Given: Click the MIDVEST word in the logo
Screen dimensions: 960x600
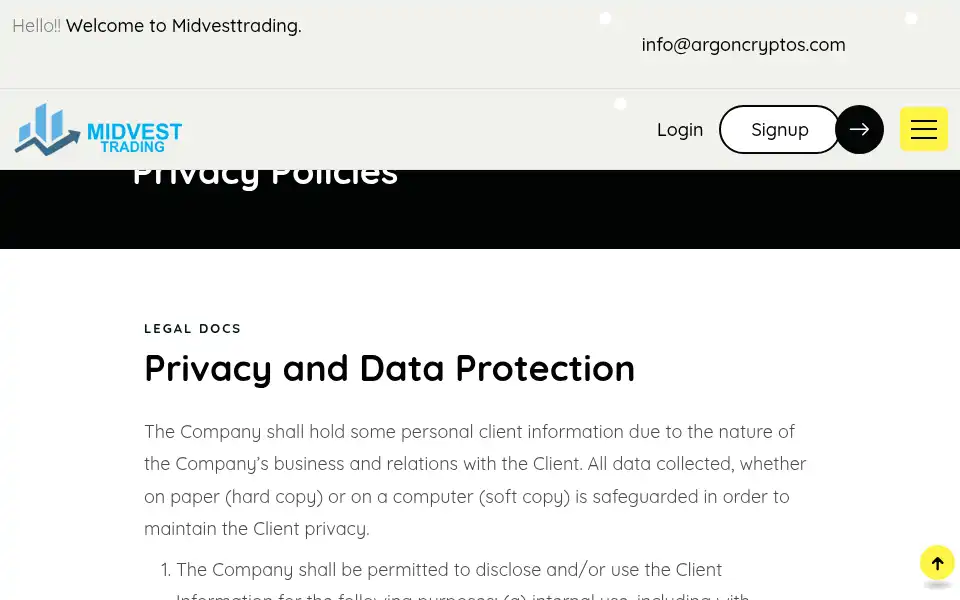Looking at the screenshot, I should tap(135, 131).
